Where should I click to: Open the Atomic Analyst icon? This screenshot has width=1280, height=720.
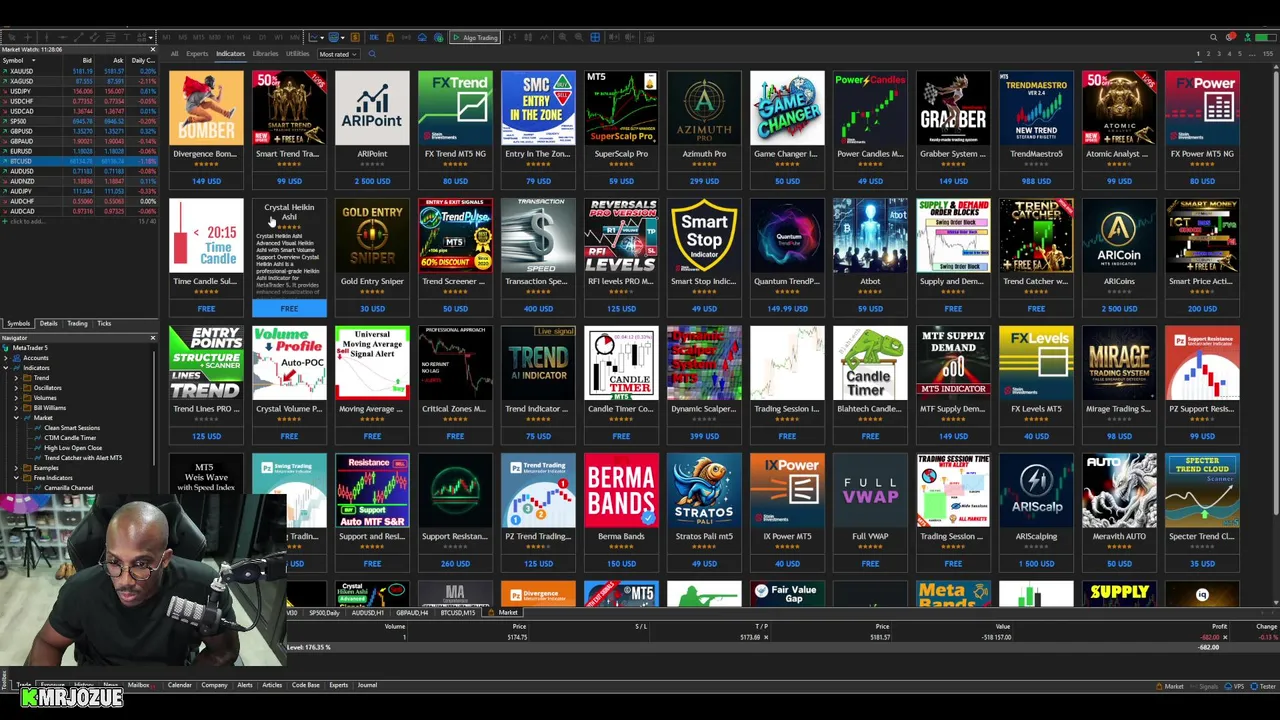tap(1119, 109)
